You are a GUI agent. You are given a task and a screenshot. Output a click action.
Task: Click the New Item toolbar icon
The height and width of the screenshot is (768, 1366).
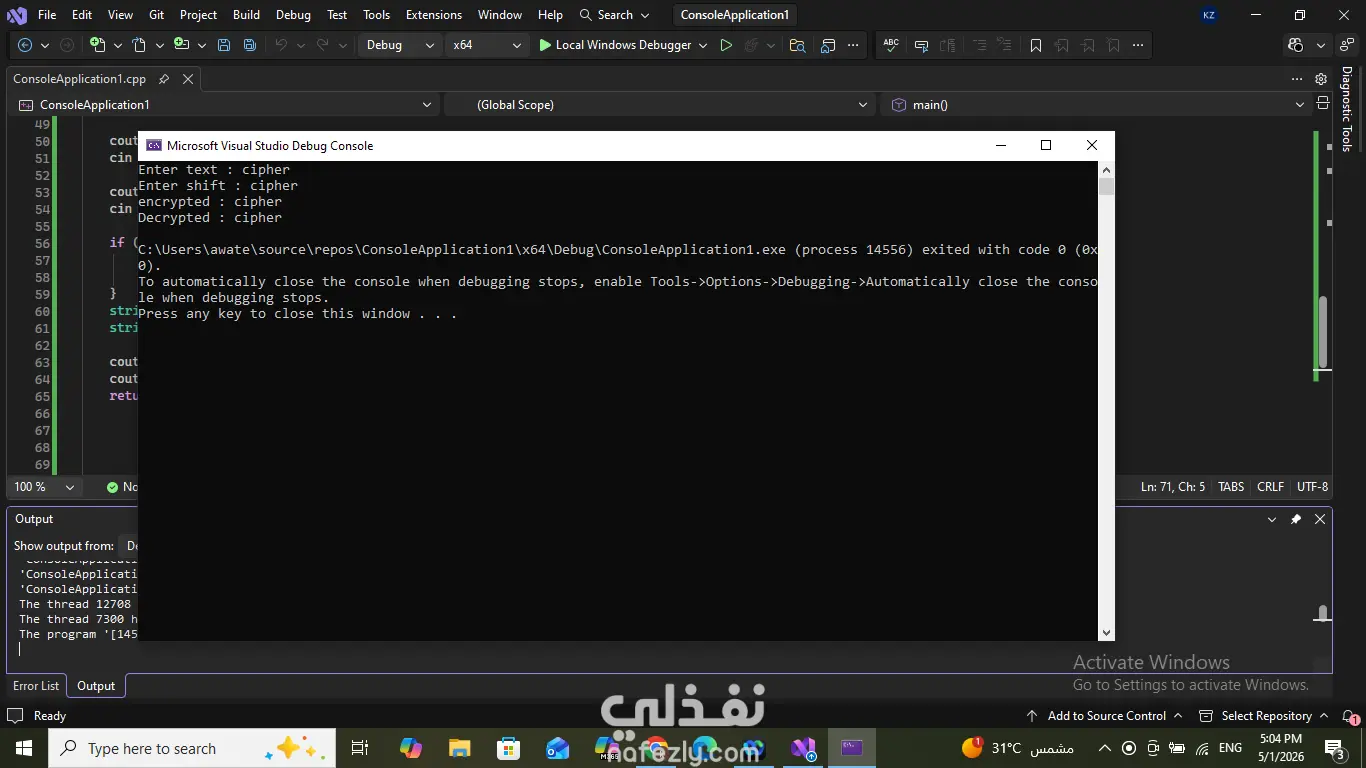[x=97, y=45]
